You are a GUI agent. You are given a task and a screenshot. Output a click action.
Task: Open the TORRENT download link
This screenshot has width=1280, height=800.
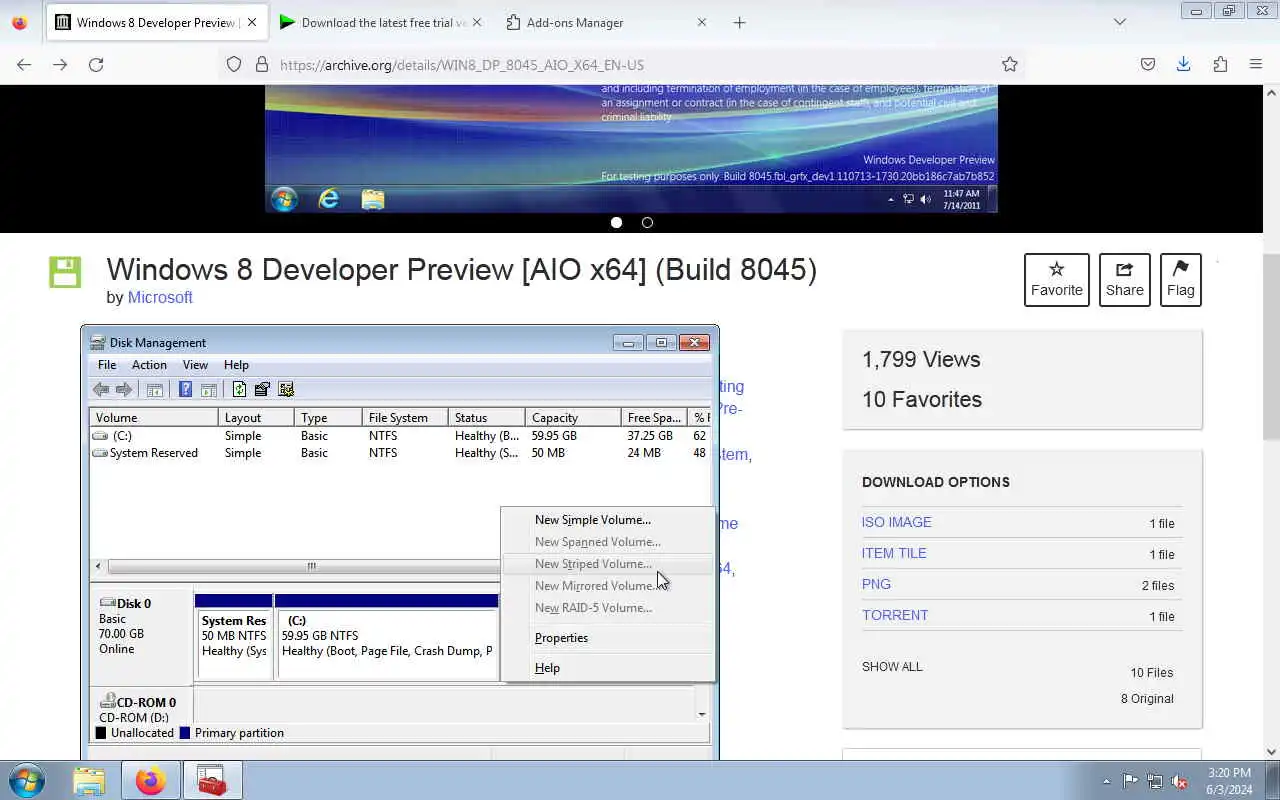(x=895, y=616)
